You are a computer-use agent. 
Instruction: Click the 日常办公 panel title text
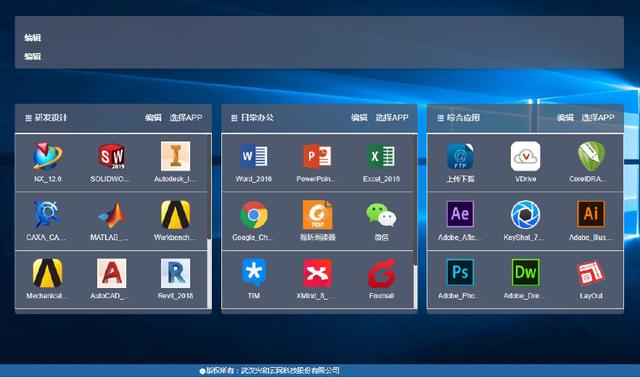point(257,118)
